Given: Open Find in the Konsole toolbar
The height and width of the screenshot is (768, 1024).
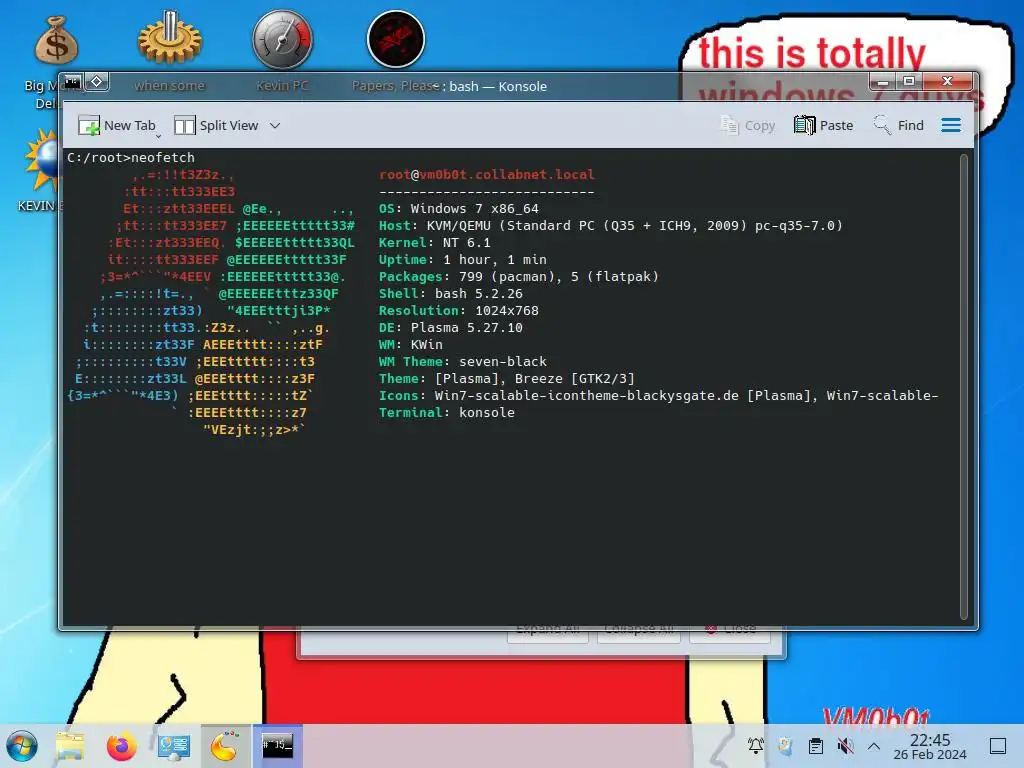Looking at the screenshot, I should click(899, 125).
